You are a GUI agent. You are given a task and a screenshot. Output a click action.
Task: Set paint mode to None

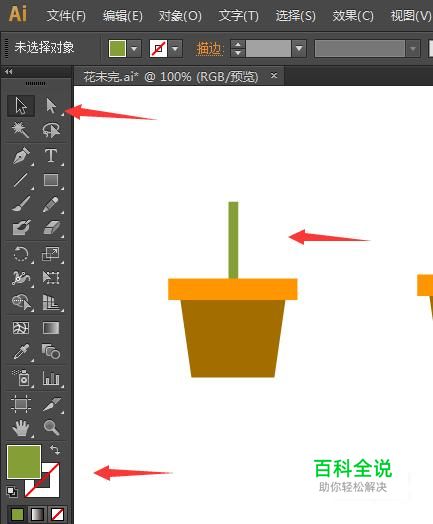tap(57, 515)
